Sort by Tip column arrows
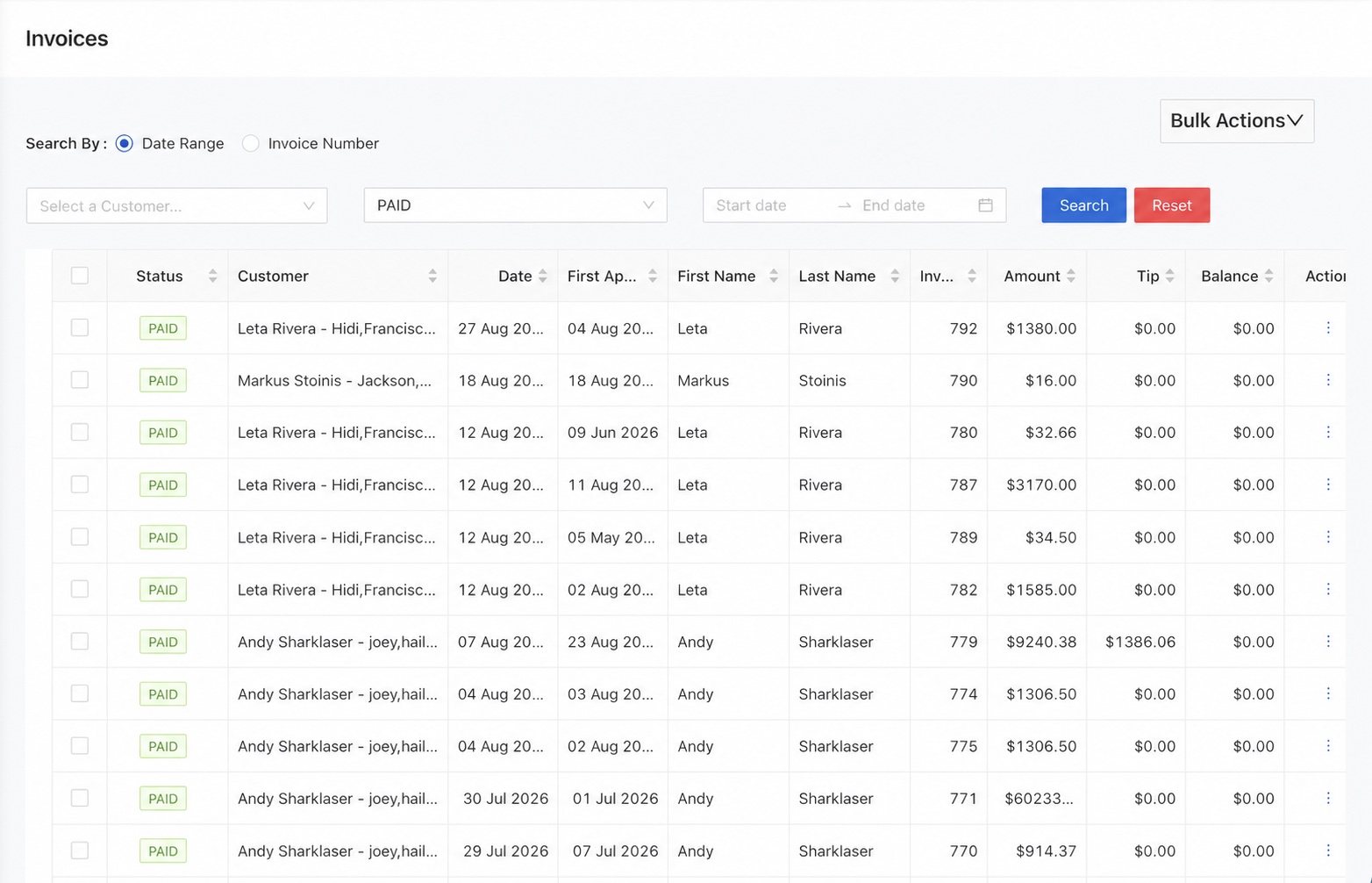 point(1170,276)
